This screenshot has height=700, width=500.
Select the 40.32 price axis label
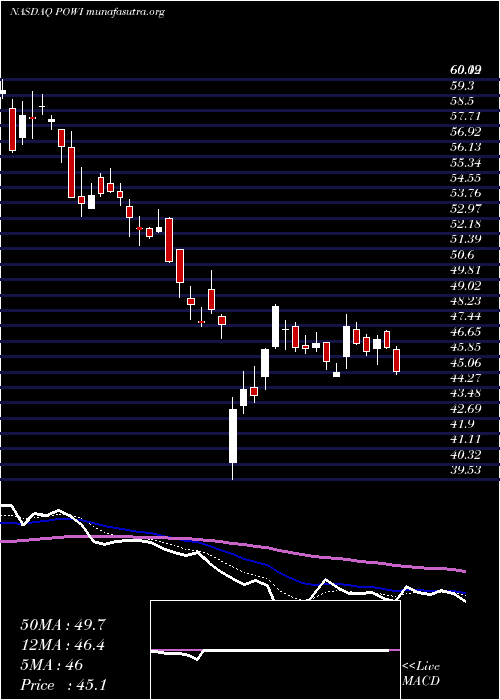click(x=465, y=455)
